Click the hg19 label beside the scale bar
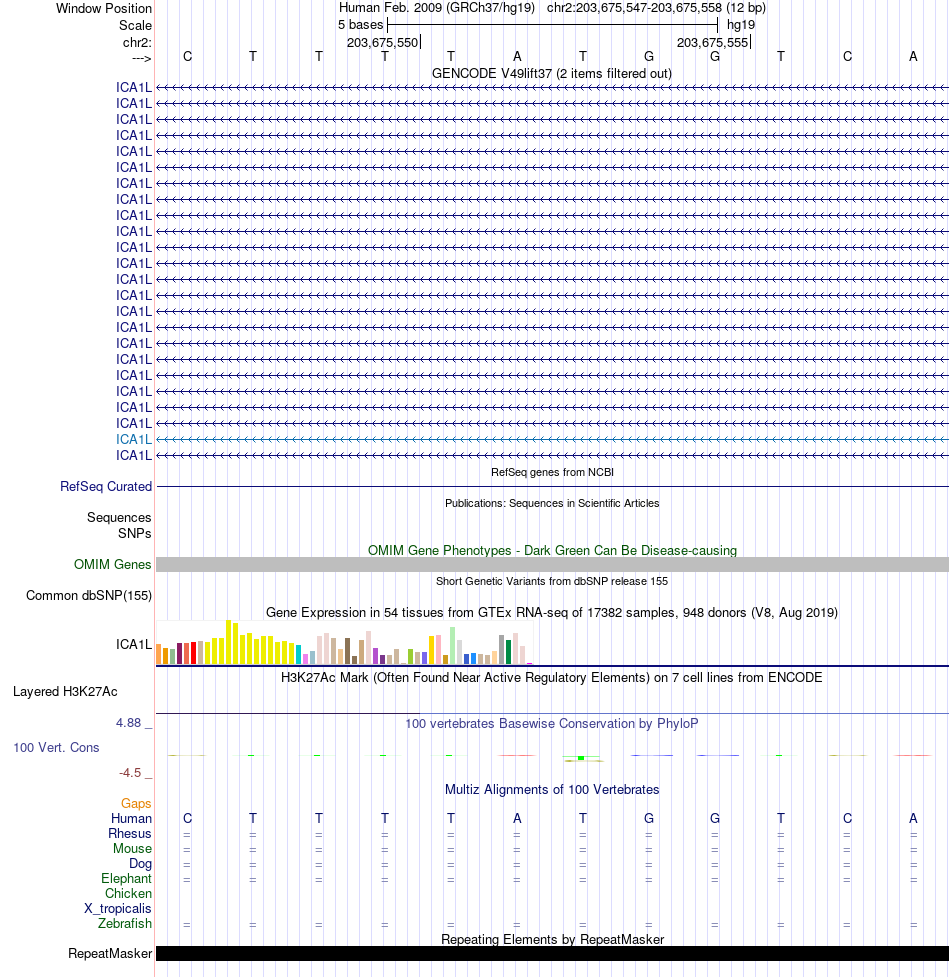The image size is (950, 977). pyautogui.click(x=741, y=25)
